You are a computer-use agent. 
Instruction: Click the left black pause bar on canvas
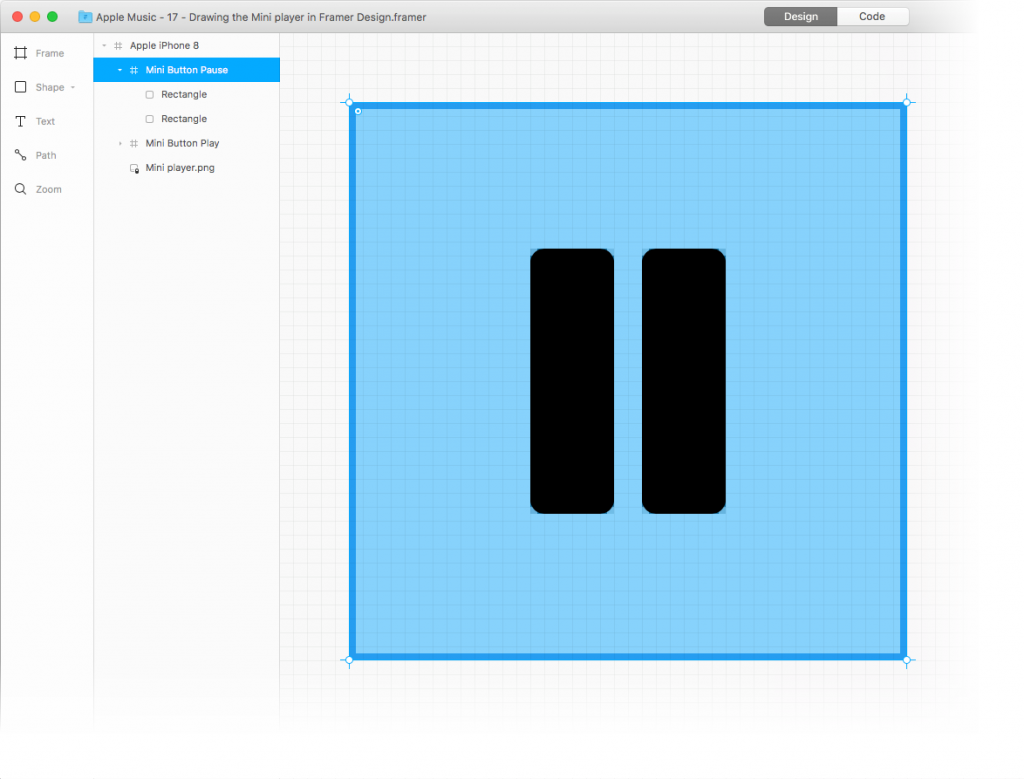coord(572,381)
